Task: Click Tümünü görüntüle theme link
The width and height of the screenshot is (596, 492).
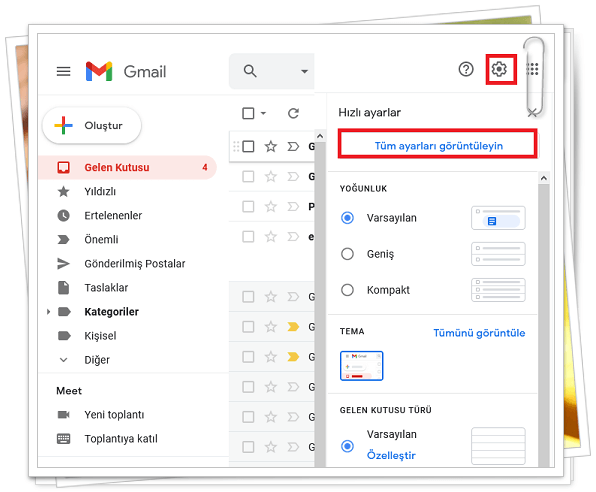Action: (479, 333)
